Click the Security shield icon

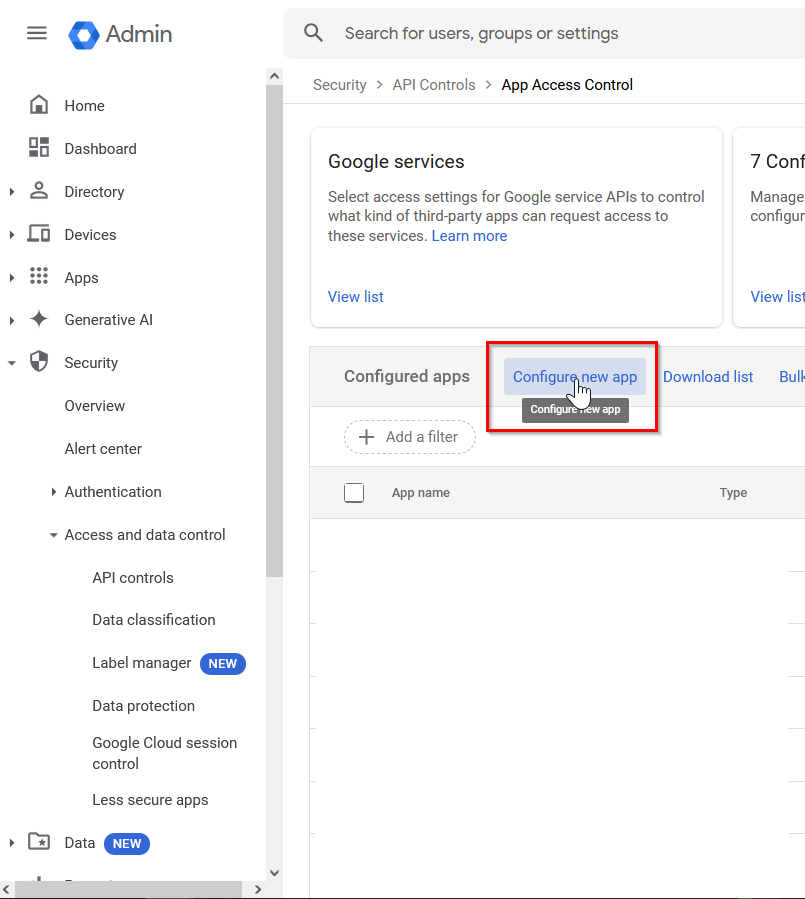coord(39,362)
